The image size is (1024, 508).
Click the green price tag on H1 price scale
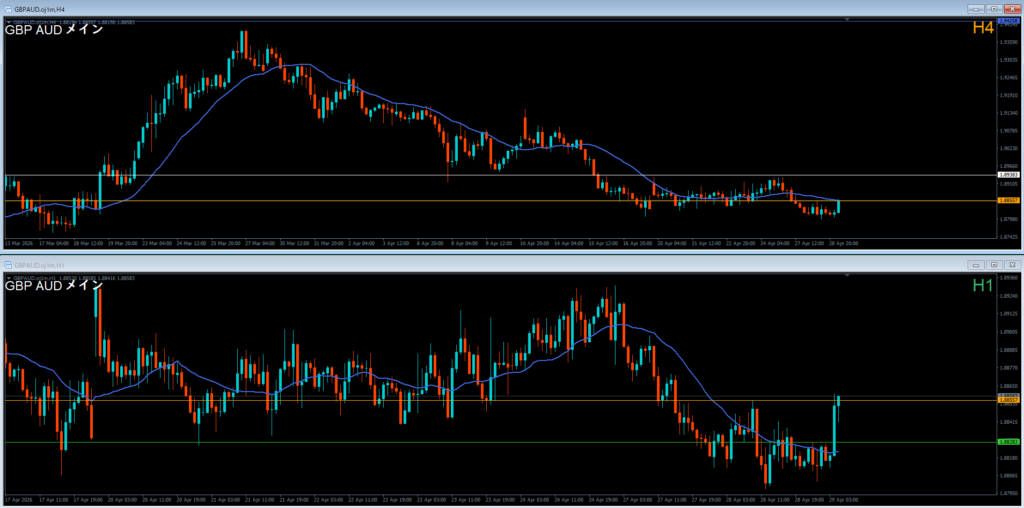click(1008, 442)
